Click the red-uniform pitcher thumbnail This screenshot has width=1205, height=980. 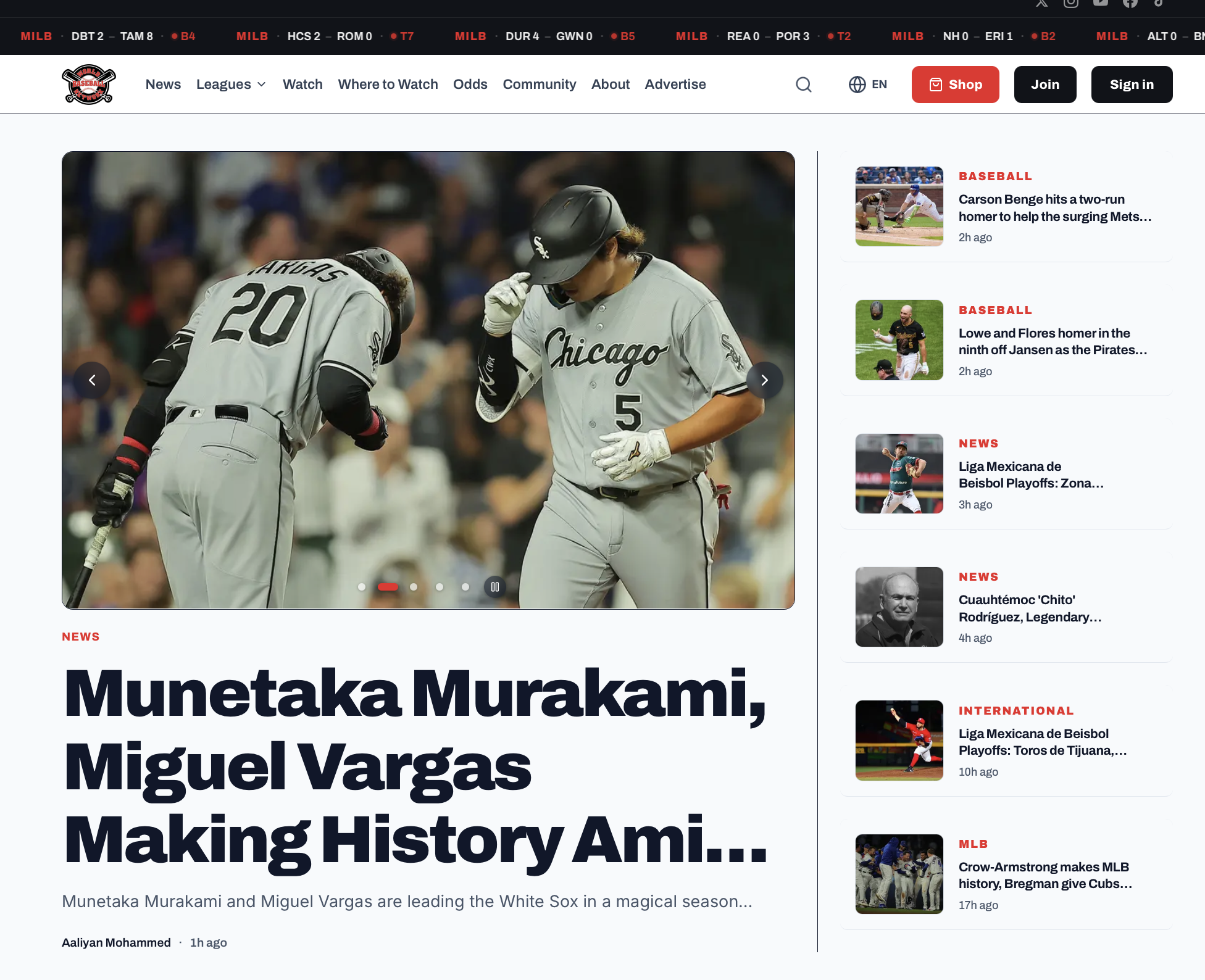(x=899, y=741)
